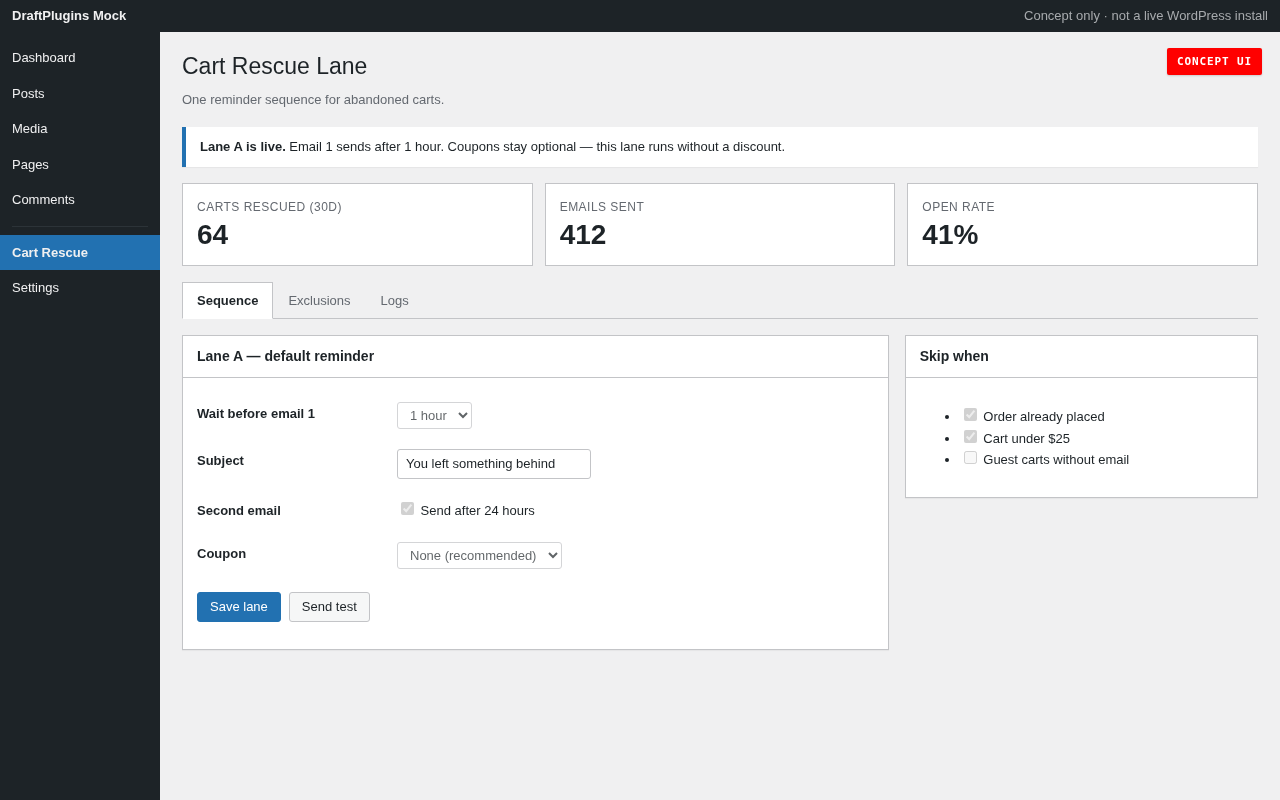Open Dashboard in the sidebar
This screenshot has width=1280, height=800.
click(x=80, y=58)
